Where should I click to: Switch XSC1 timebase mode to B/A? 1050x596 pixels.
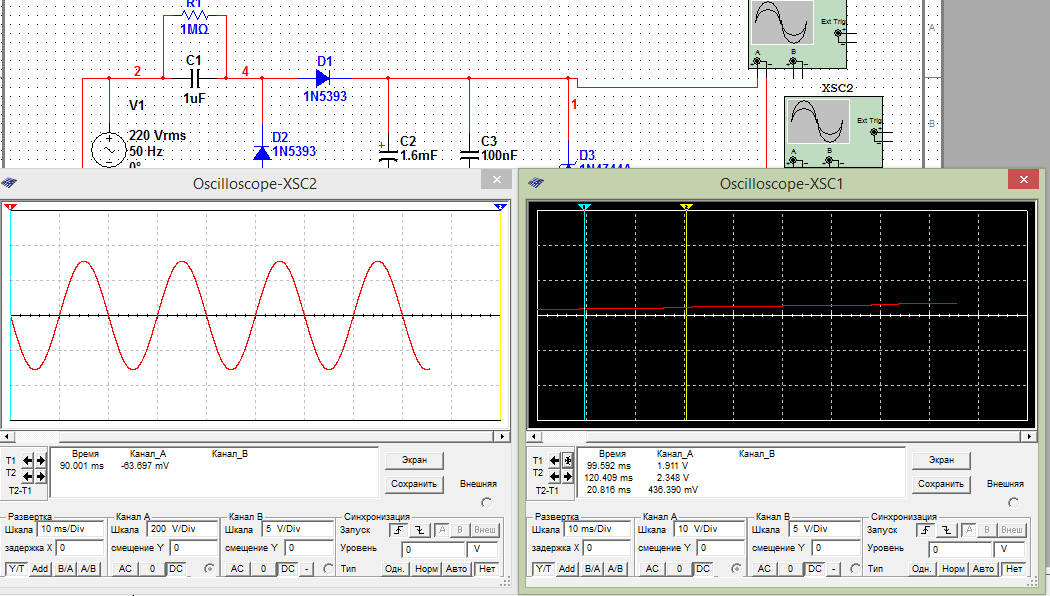(x=593, y=568)
